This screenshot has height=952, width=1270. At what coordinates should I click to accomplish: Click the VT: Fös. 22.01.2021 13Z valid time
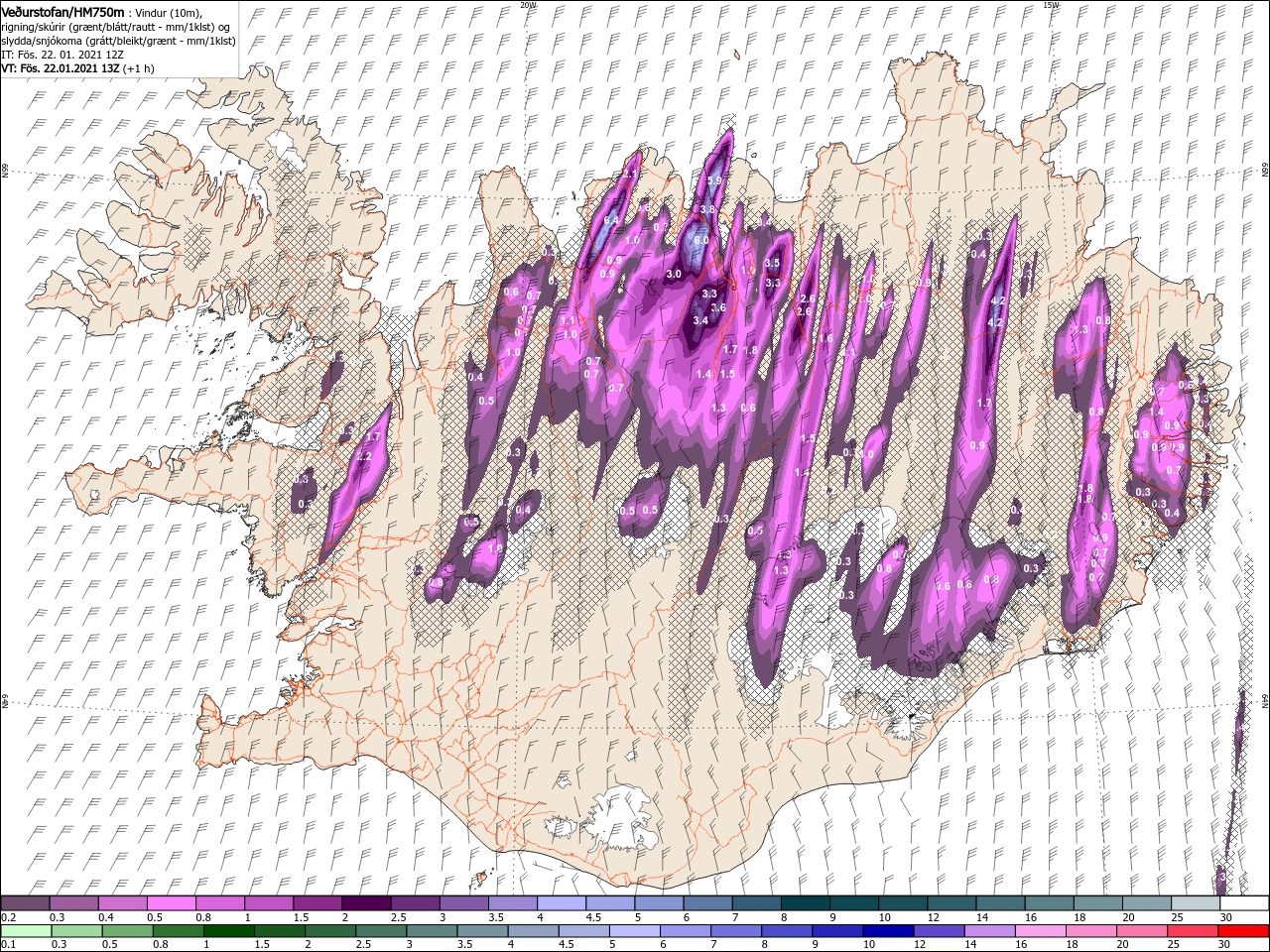60,68
